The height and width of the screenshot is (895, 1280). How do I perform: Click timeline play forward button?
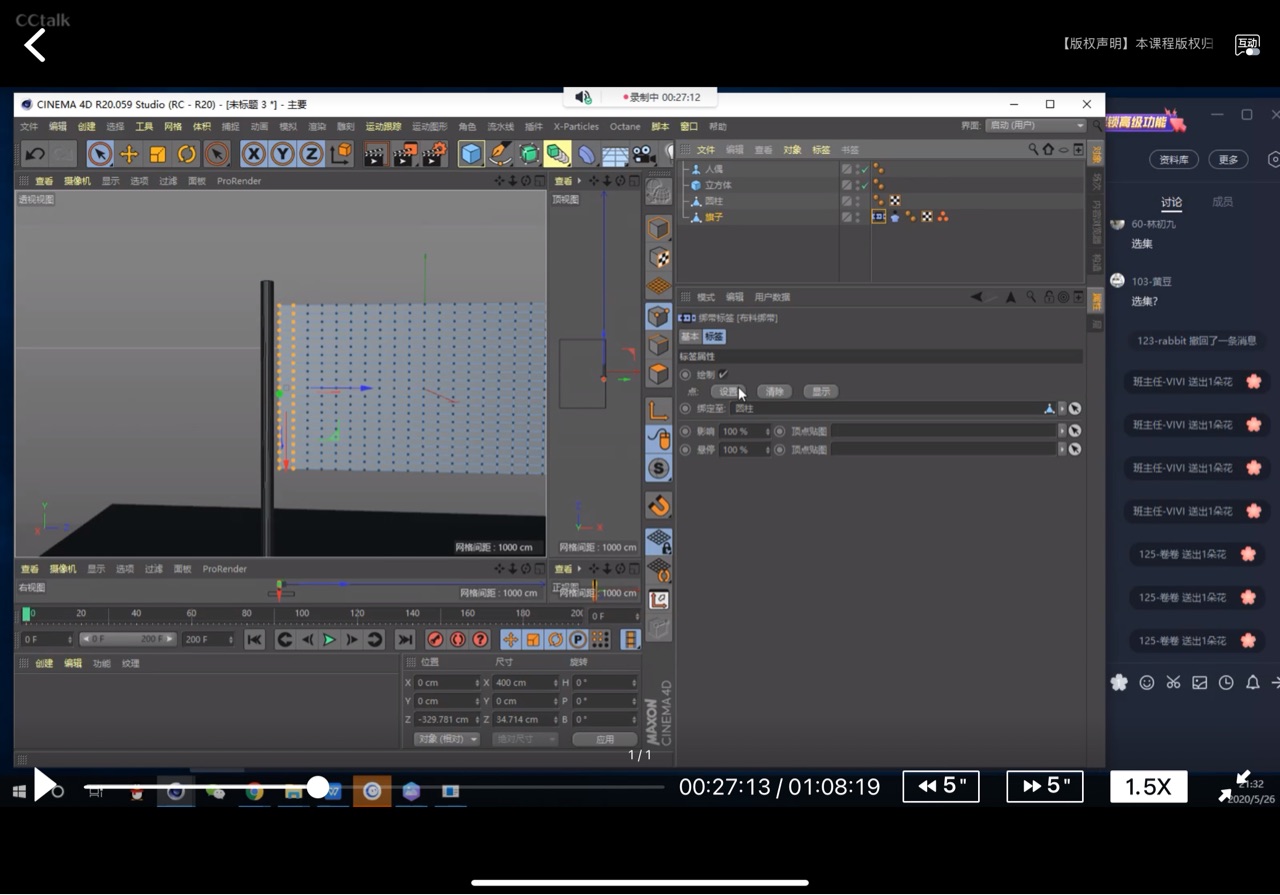[329, 640]
